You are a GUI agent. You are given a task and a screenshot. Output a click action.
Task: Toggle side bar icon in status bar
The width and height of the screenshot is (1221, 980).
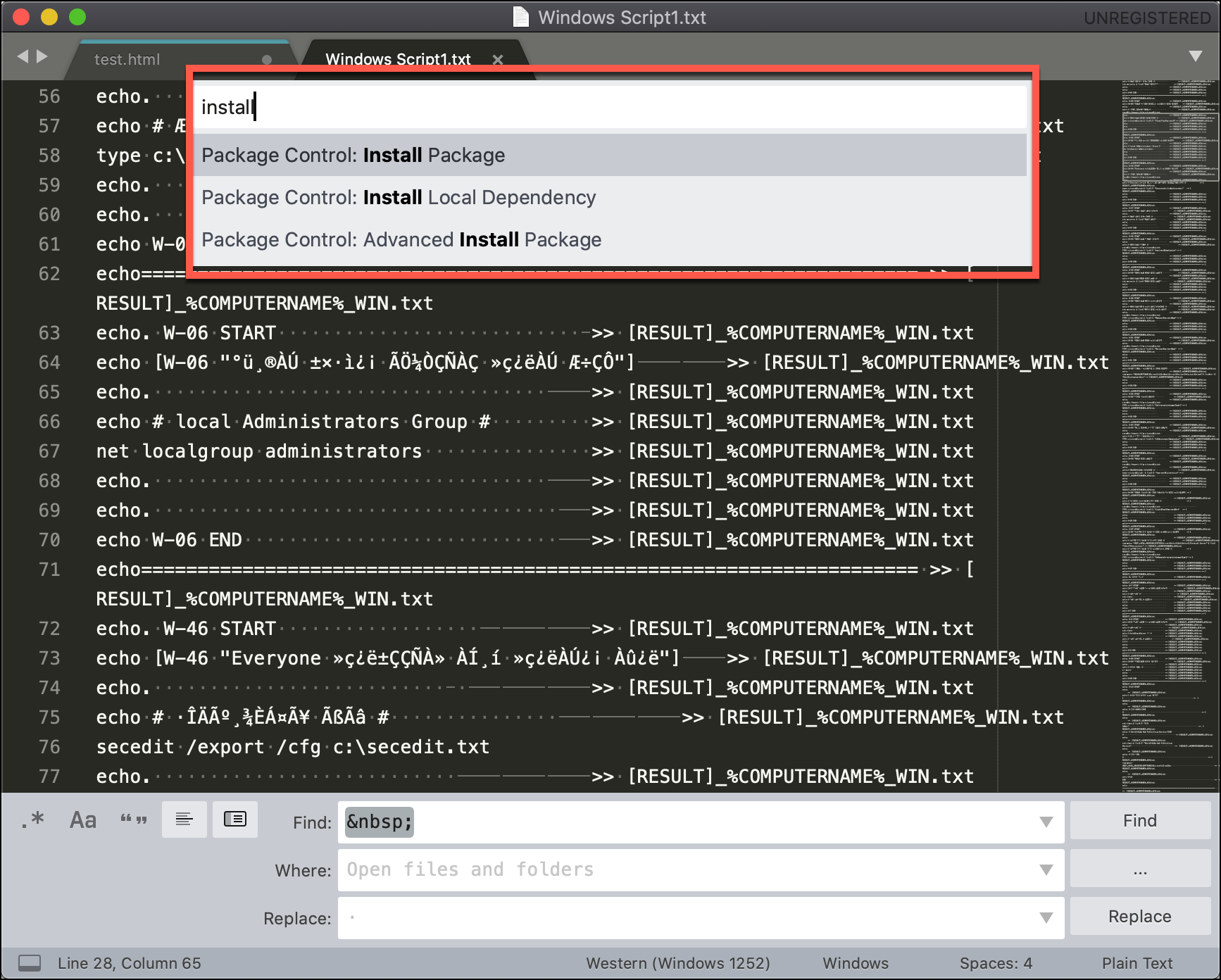pos(29,963)
